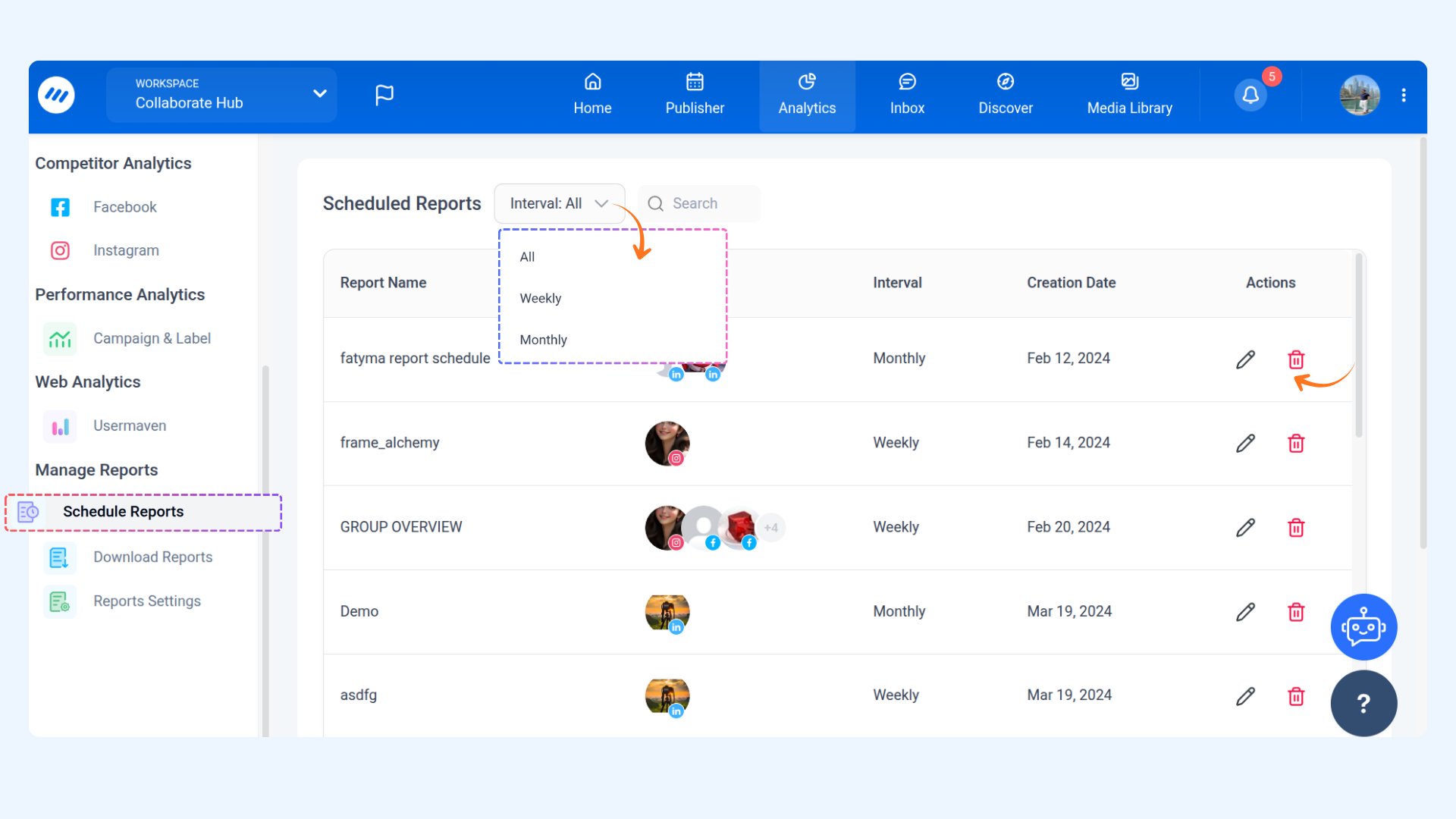1456x819 pixels.
Task: Open the three-dot user menu
Action: (1404, 96)
